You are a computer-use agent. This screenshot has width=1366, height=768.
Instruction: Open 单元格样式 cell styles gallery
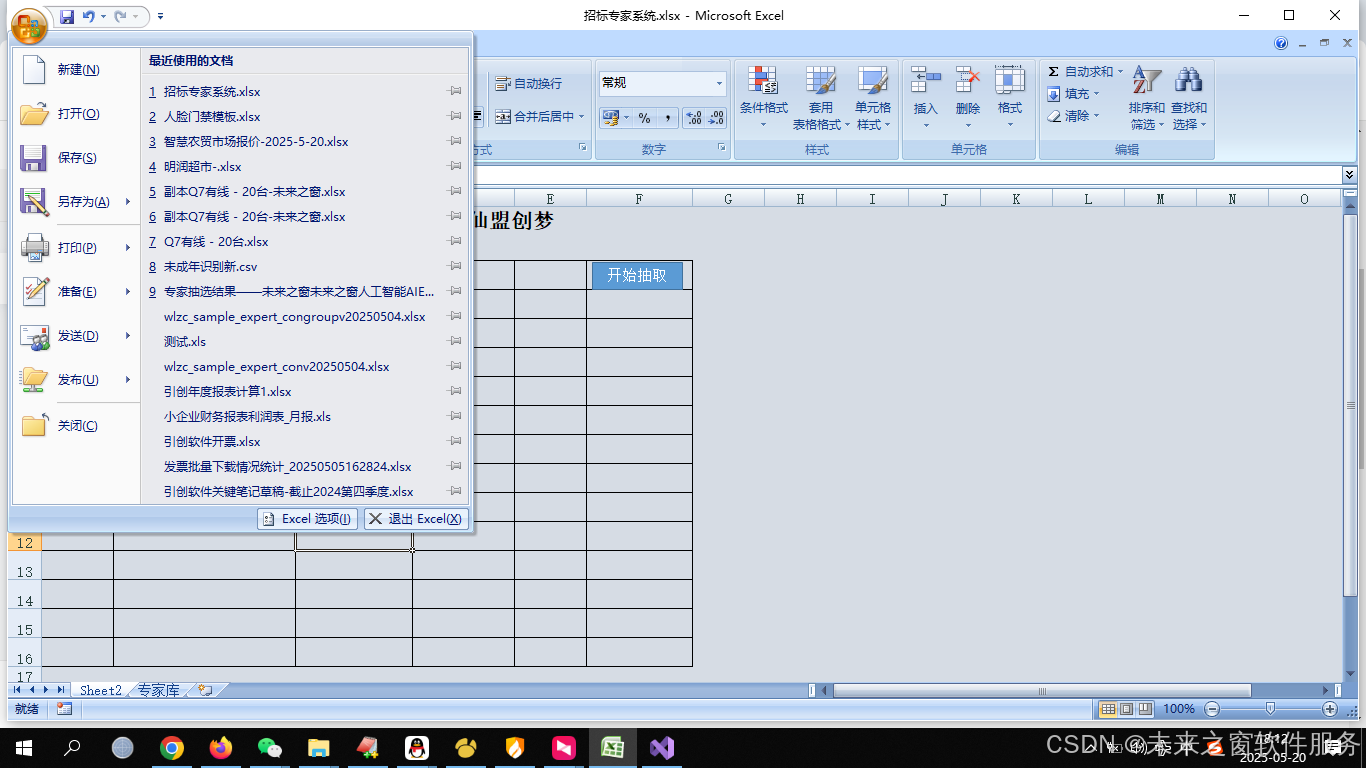pyautogui.click(x=873, y=98)
